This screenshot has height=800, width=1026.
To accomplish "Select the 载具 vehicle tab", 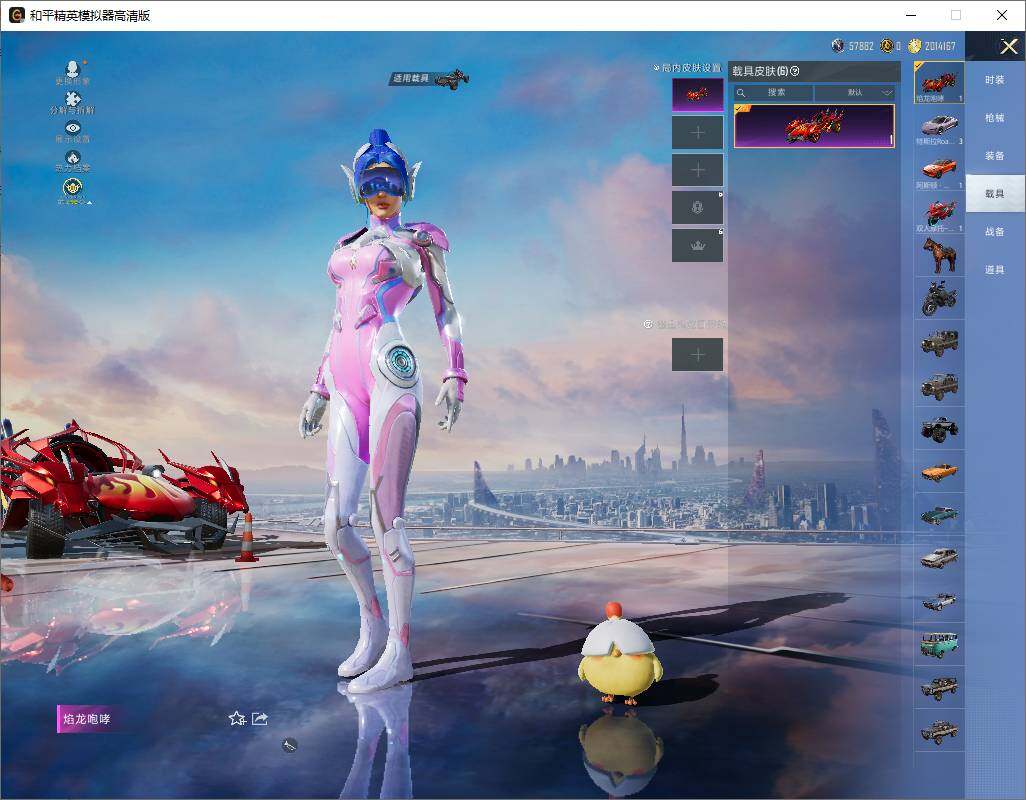I will [x=995, y=194].
